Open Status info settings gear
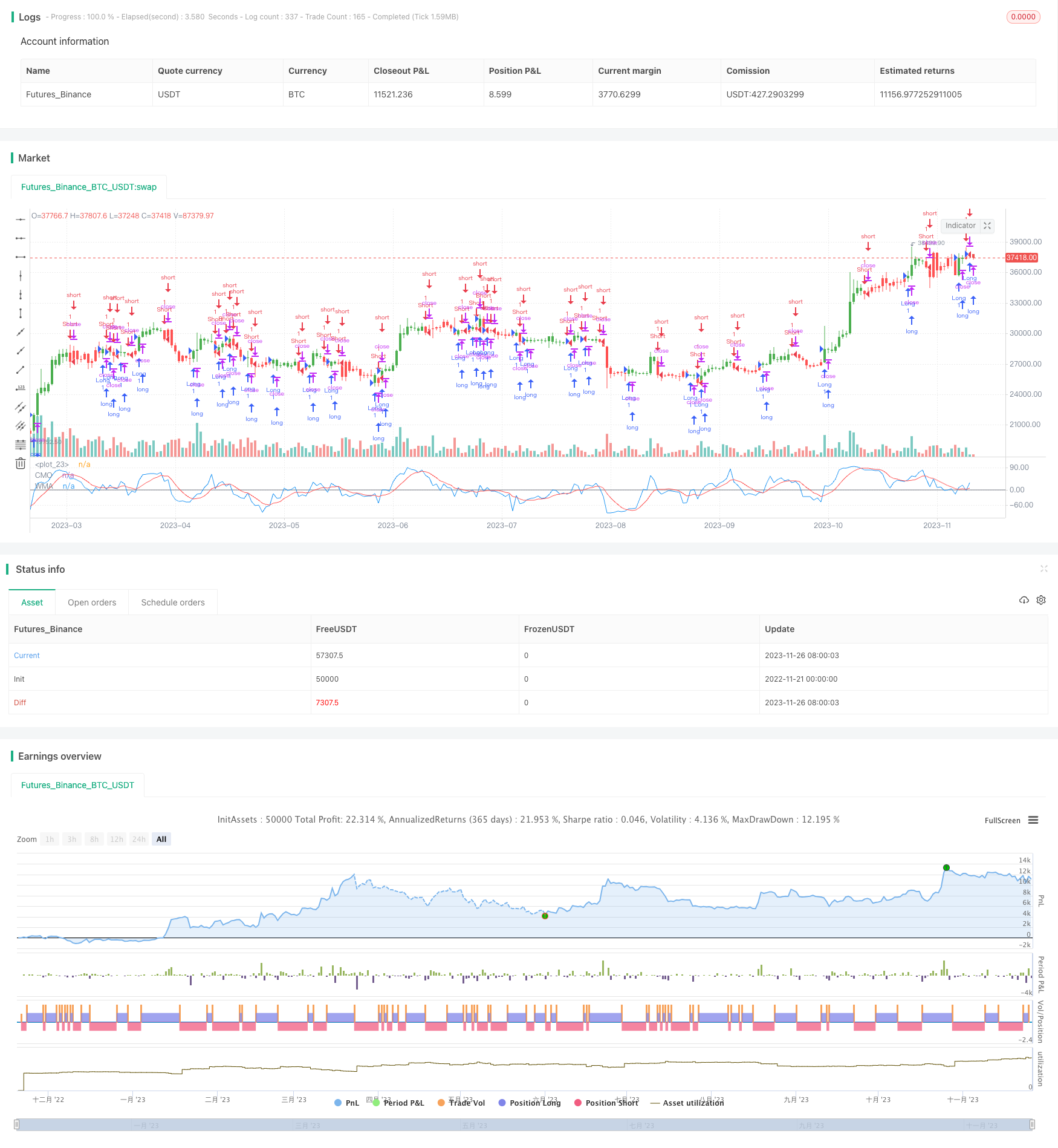This screenshot has width=1058, height=1148. pos(1041,600)
